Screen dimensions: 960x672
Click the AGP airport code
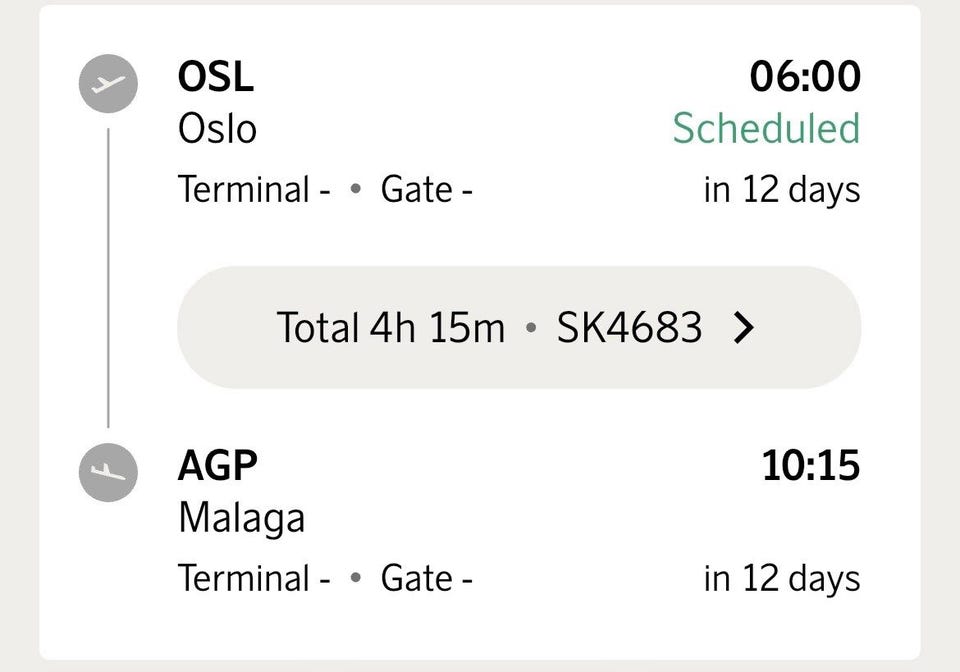[217, 466]
